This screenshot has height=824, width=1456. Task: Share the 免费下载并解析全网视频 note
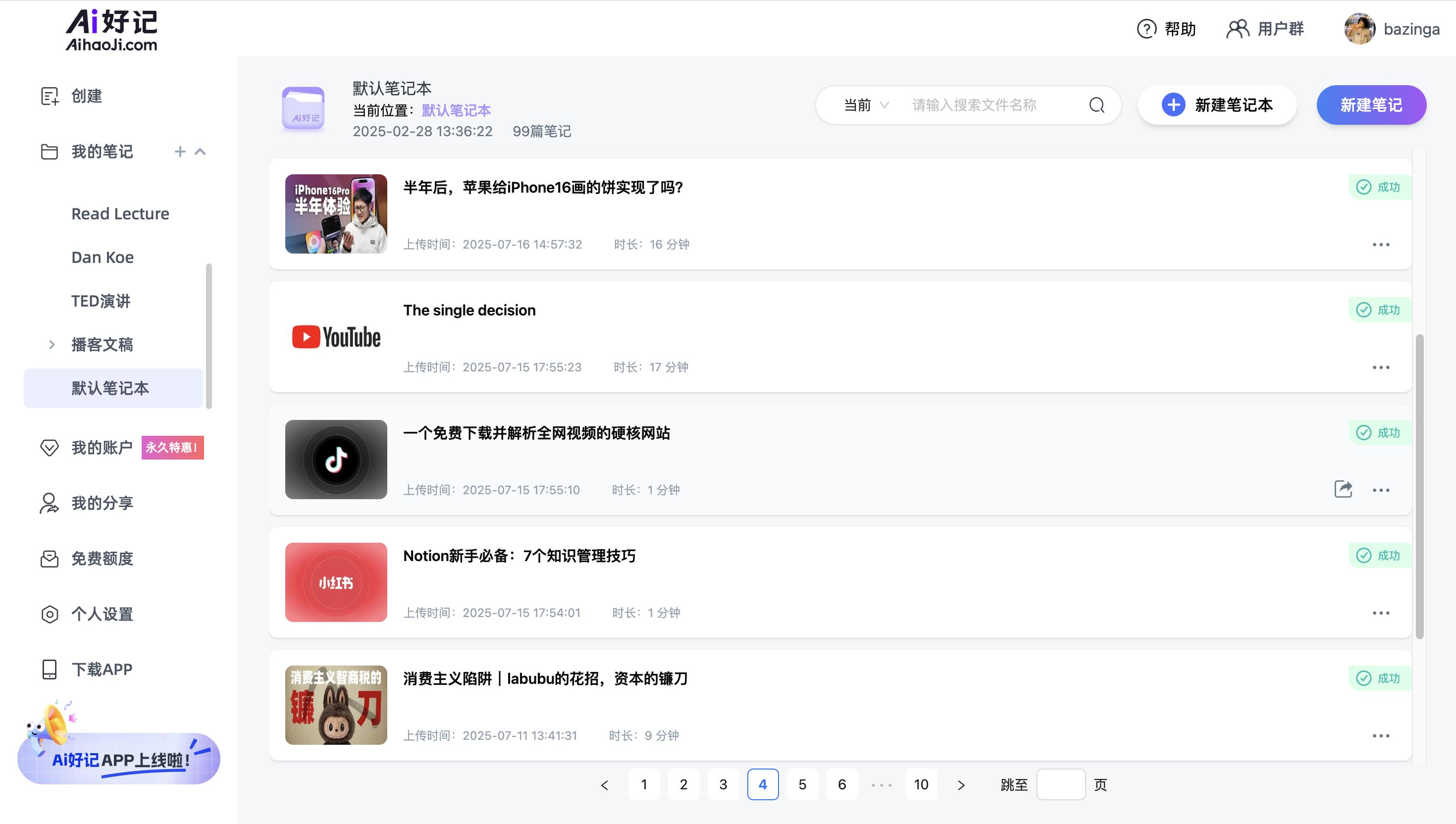click(x=1343, y=490)
